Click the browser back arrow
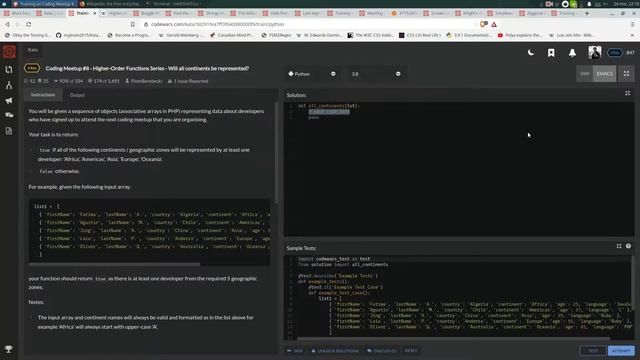Image resolution: width=640 pixels, height=360 pixels. [7, 24]
